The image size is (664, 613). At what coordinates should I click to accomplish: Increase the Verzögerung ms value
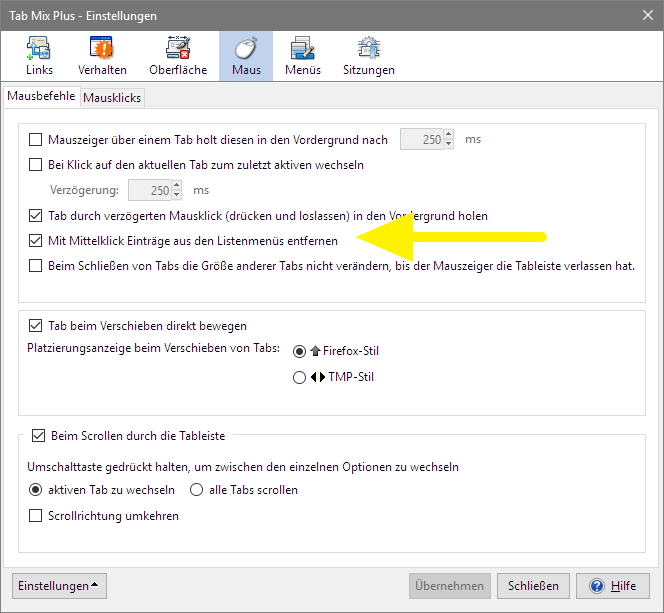177,185
